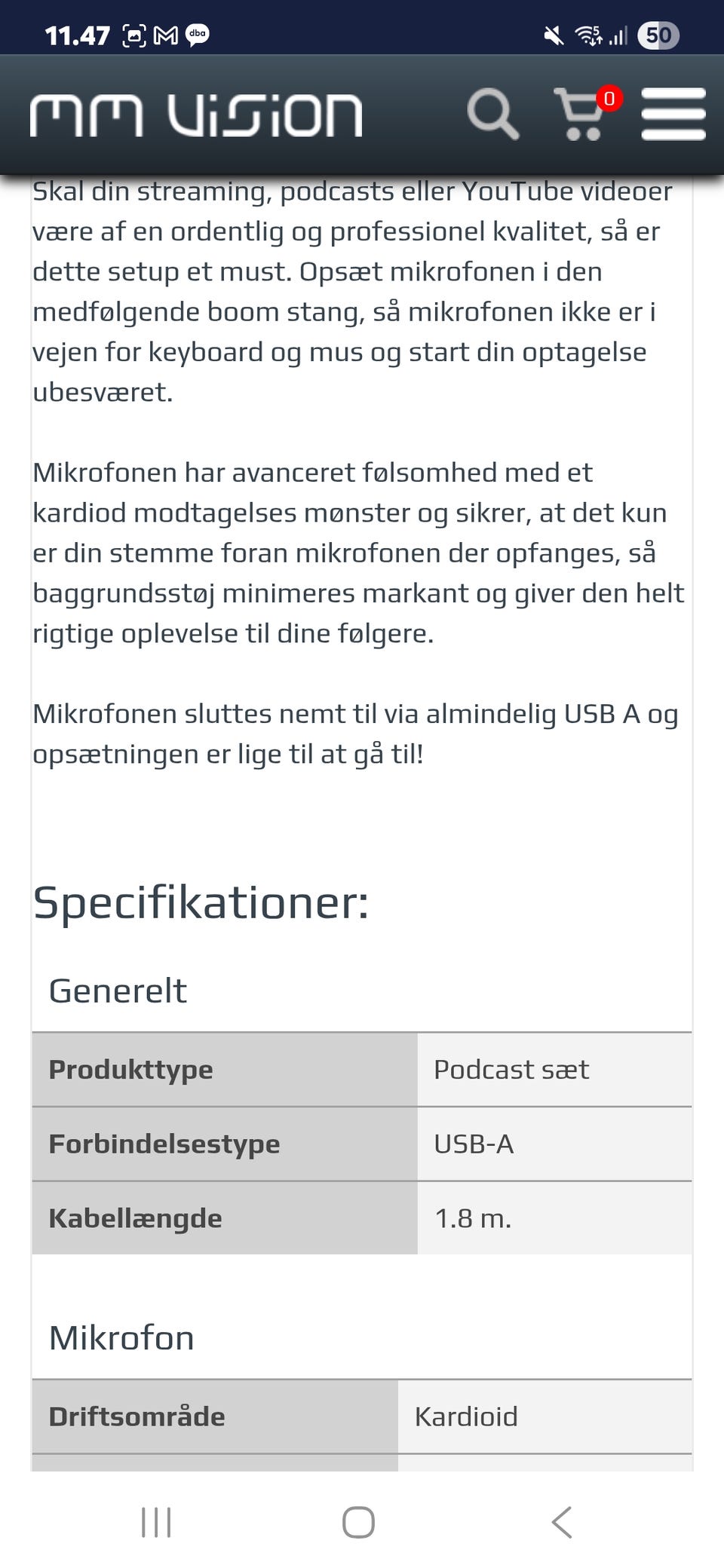Tap the Wi-Fi status icon

click(x=588, y=35)
